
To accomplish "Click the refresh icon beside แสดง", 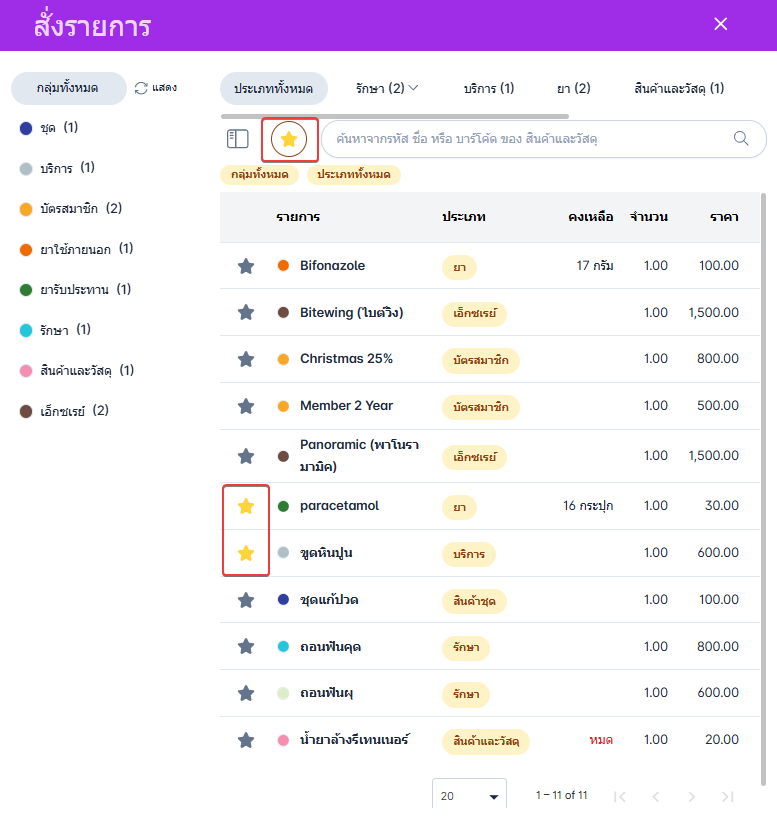I will coord(141,88).
